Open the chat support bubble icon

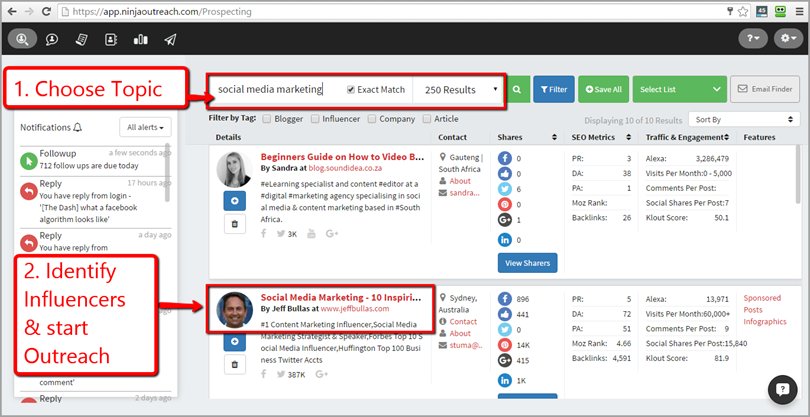[x=783, y=390]
